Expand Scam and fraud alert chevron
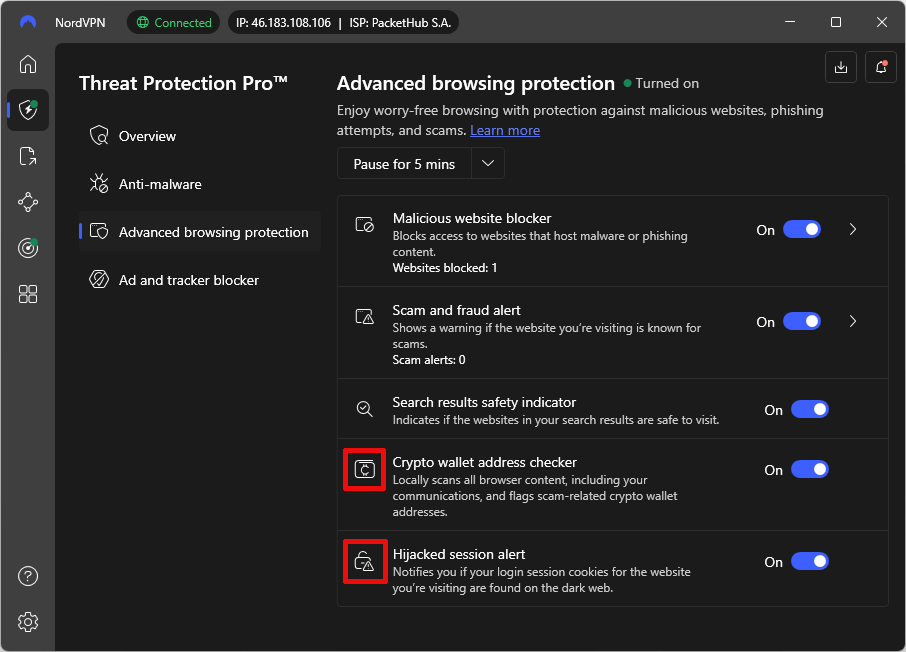The image size is (906, 652). pyautogui.click(x=853, y=322)
